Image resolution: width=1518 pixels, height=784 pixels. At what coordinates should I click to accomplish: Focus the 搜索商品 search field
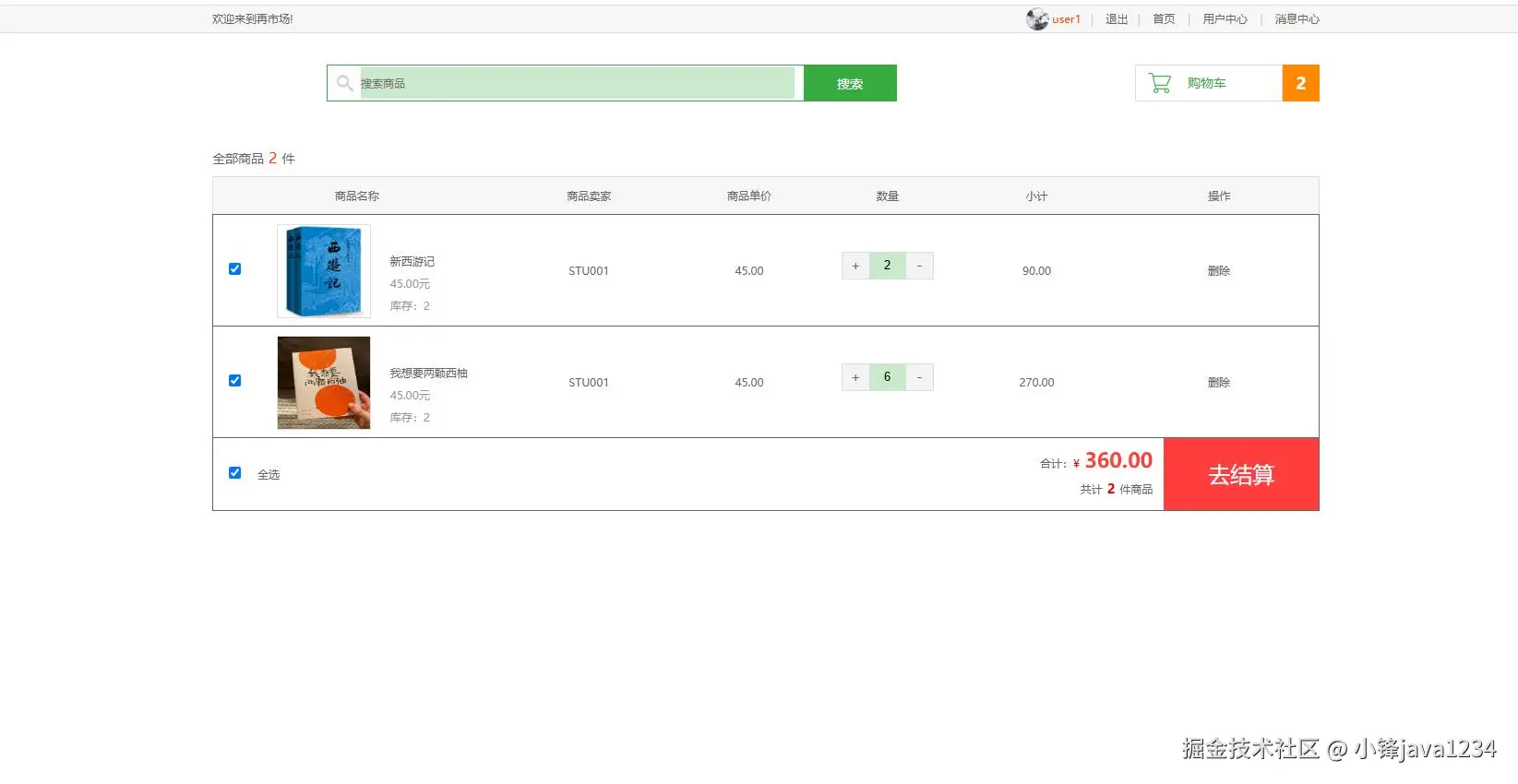click(577, 83)
